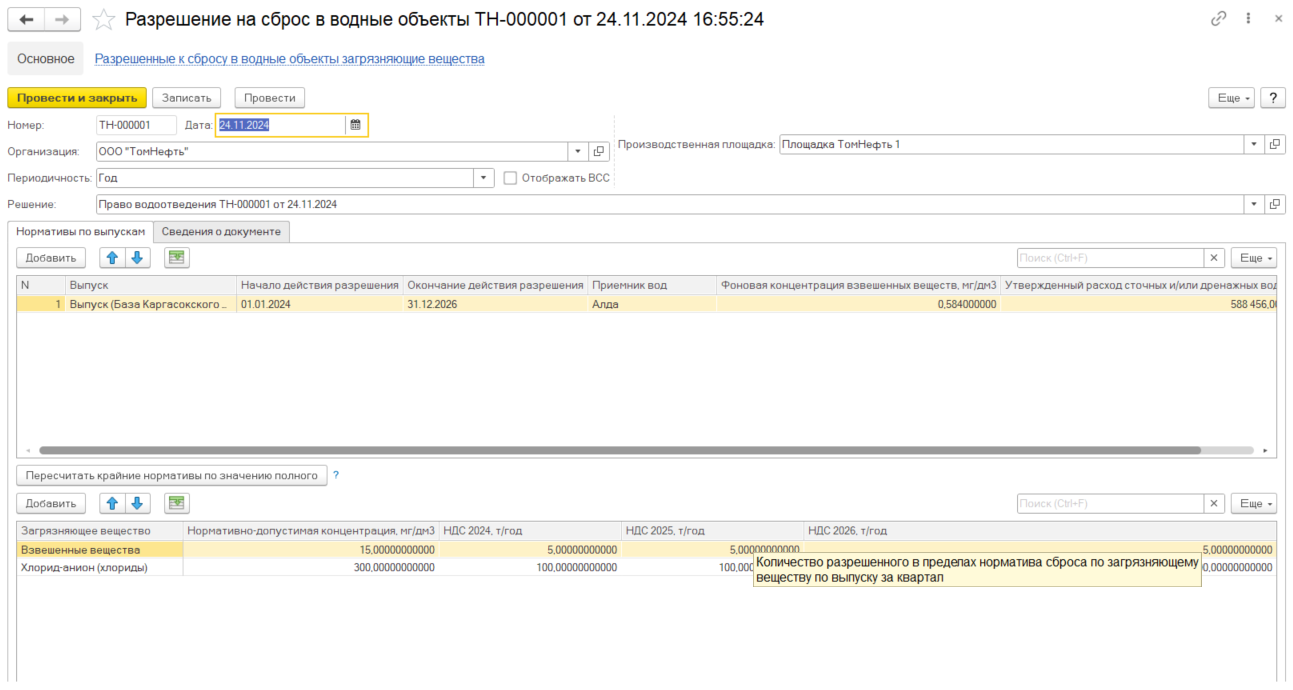The width and height of the screenshot is (1293, 690).
Task: Open Разрешенные к сбросу загрязняющие вещества link
Action: point(289,59)
